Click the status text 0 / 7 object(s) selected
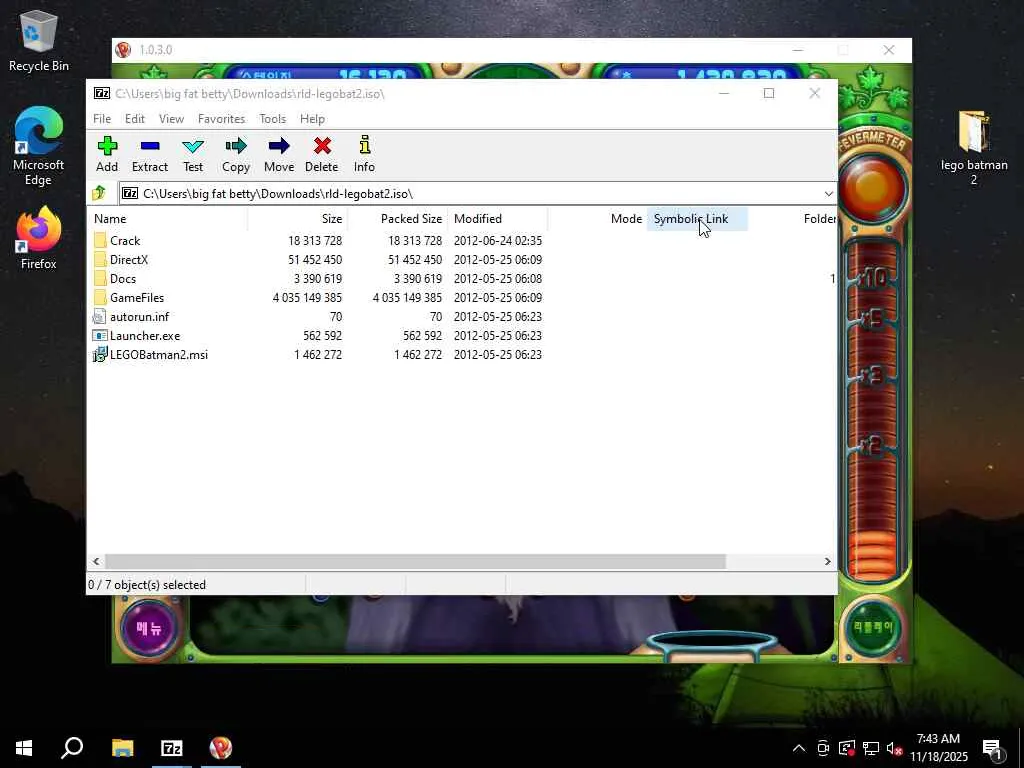The image size is (1024, 768). point(147,584)
